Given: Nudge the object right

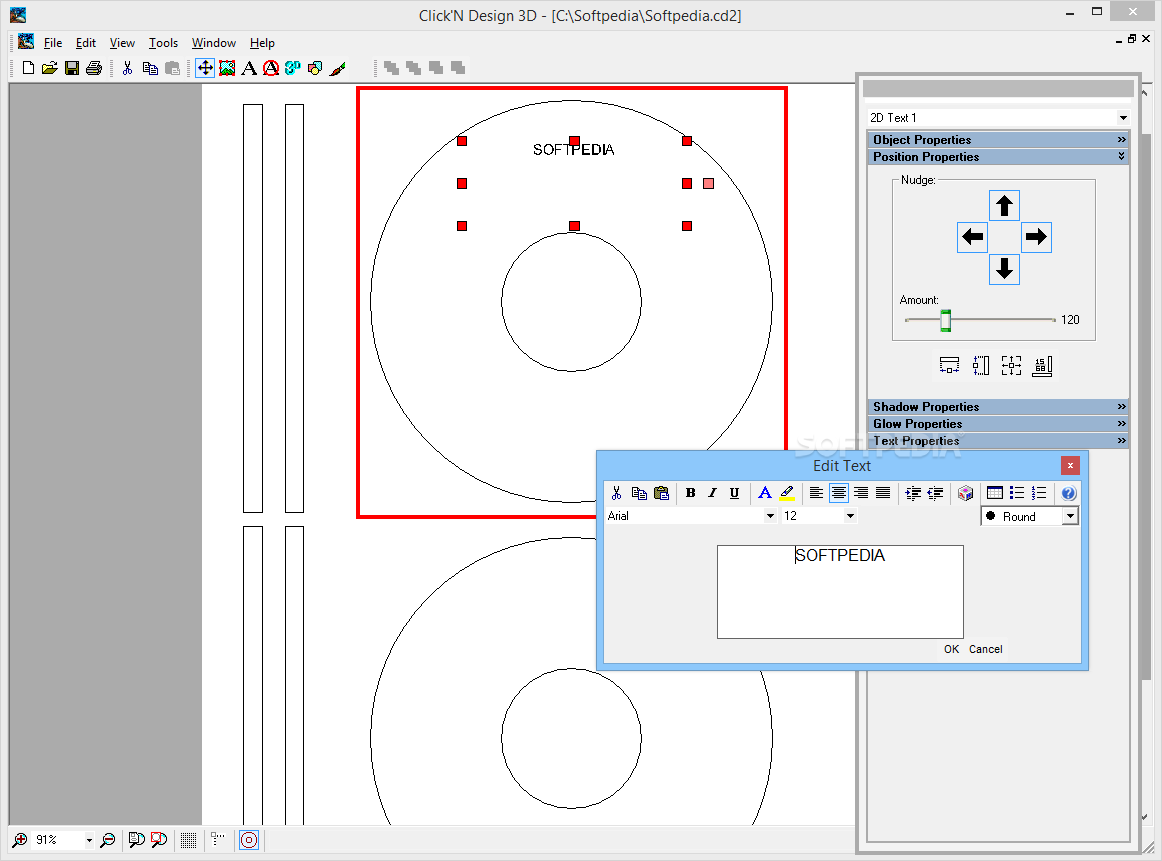Looking at the screenshot, I should pos(1036,237).
